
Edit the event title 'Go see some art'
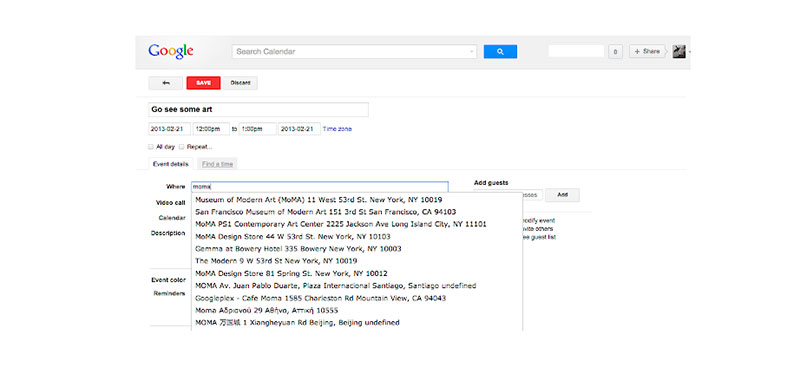click(x=258, y=110)
